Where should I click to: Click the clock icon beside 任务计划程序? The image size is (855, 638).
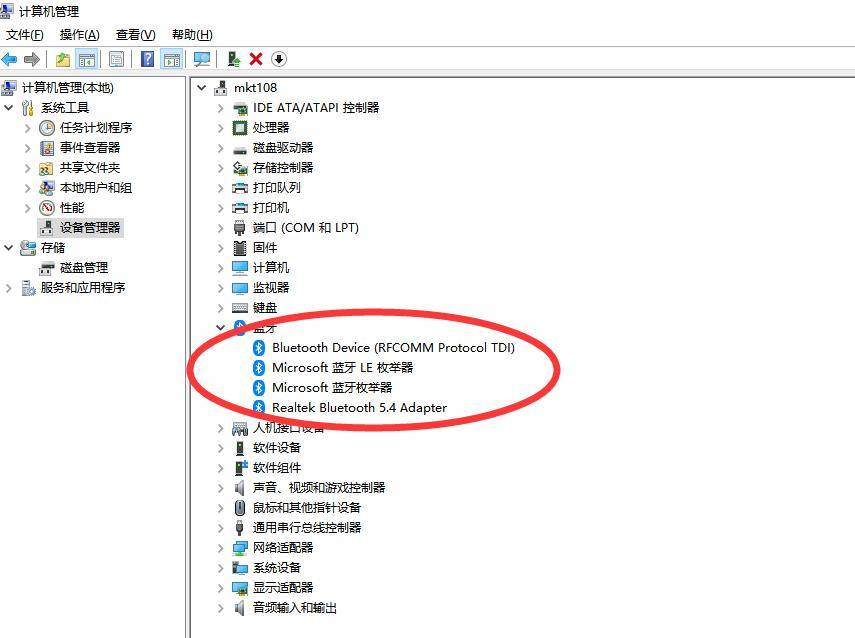coord(47,128)
